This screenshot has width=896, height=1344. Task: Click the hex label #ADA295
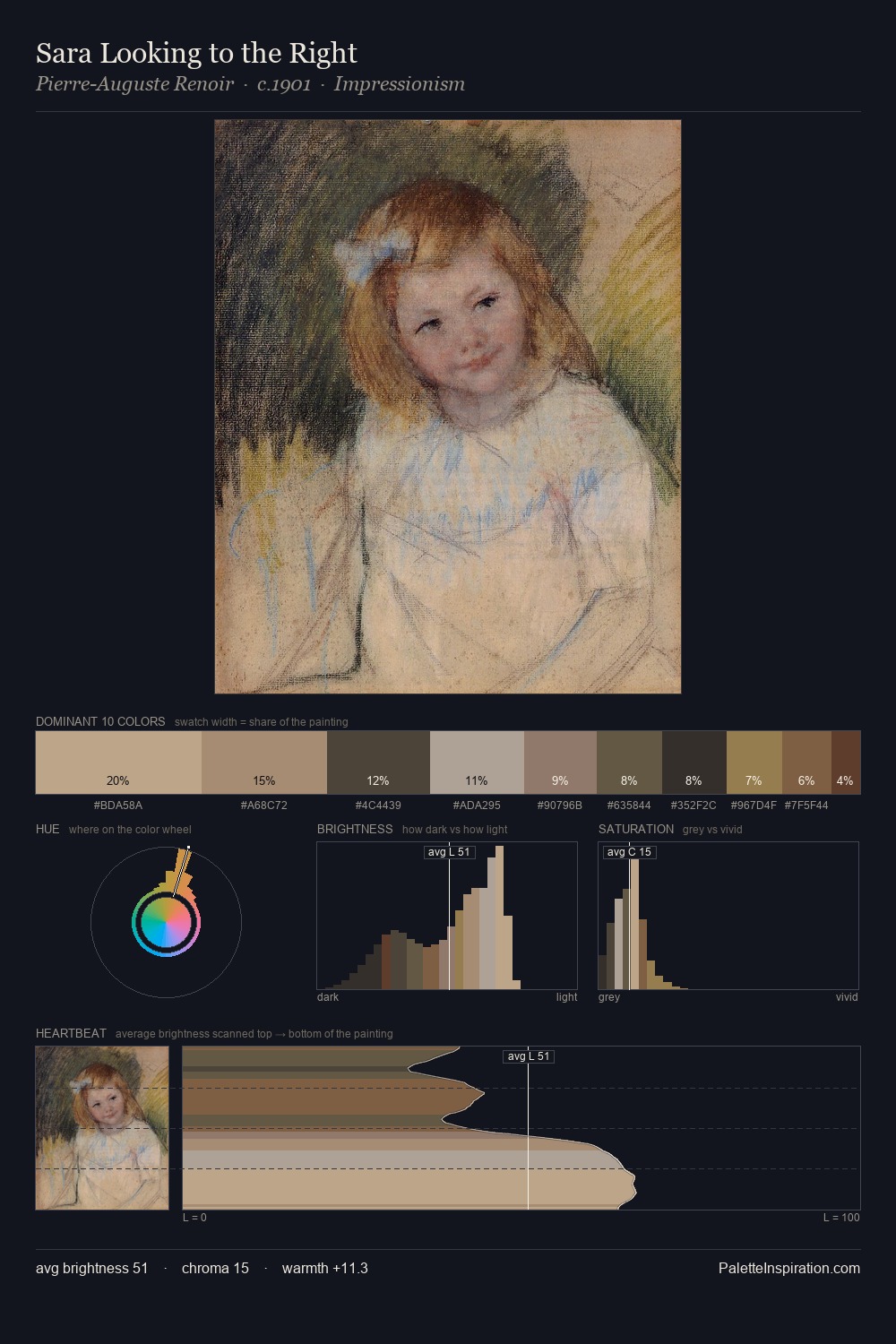(477, 806)
